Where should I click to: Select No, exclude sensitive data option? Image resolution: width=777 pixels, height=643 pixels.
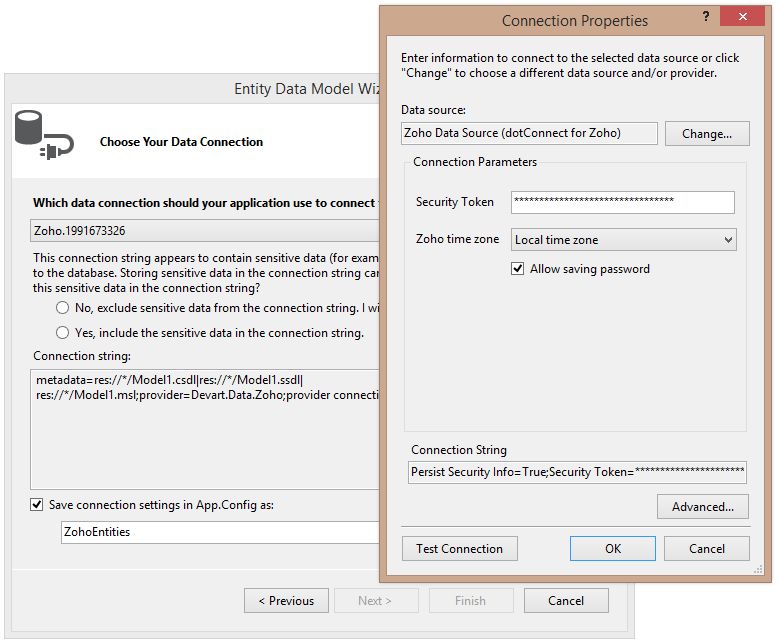63,308
